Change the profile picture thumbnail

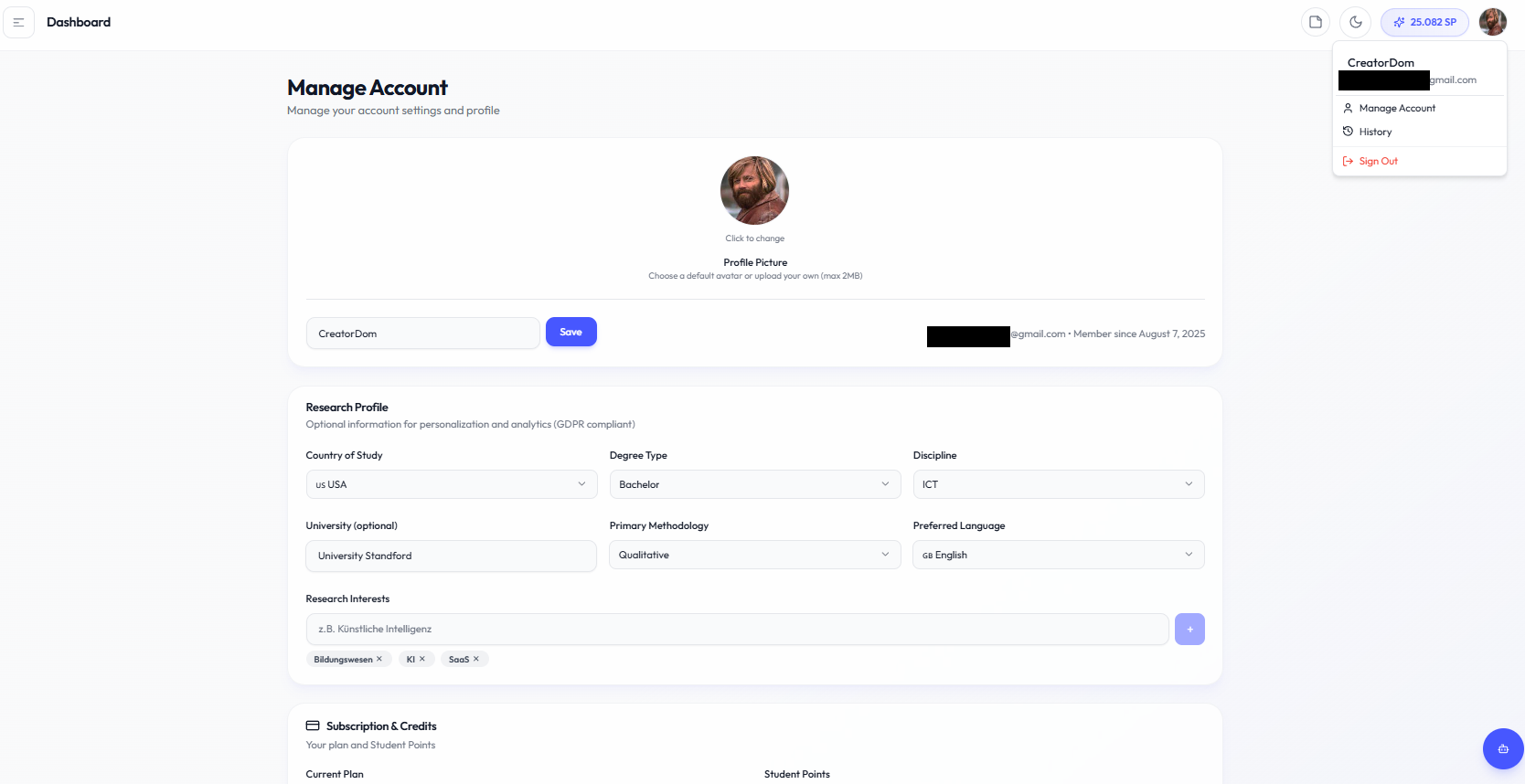pyautogui.click(x=754, y=190)
